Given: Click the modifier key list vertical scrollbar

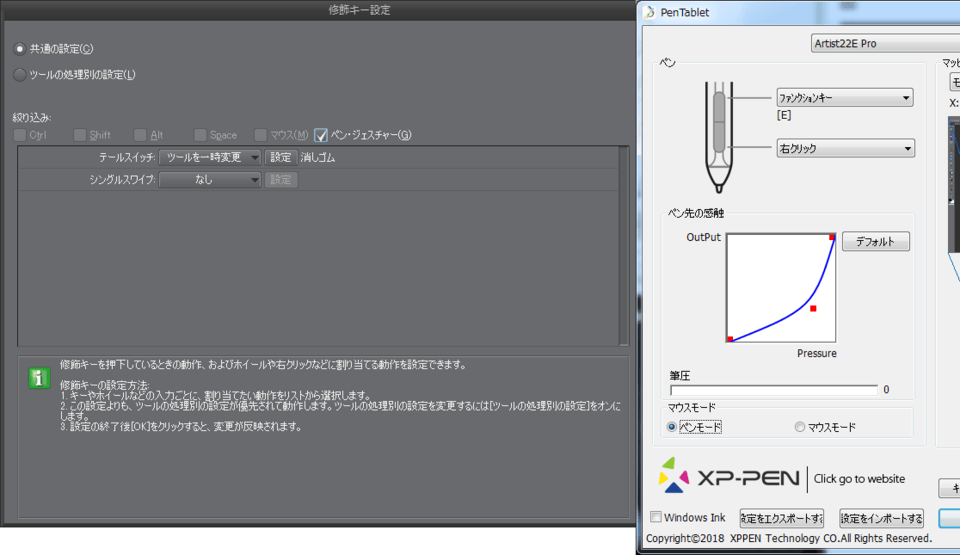Looking at the screenshot, I should pyautogui.click(x=624, y=246).
